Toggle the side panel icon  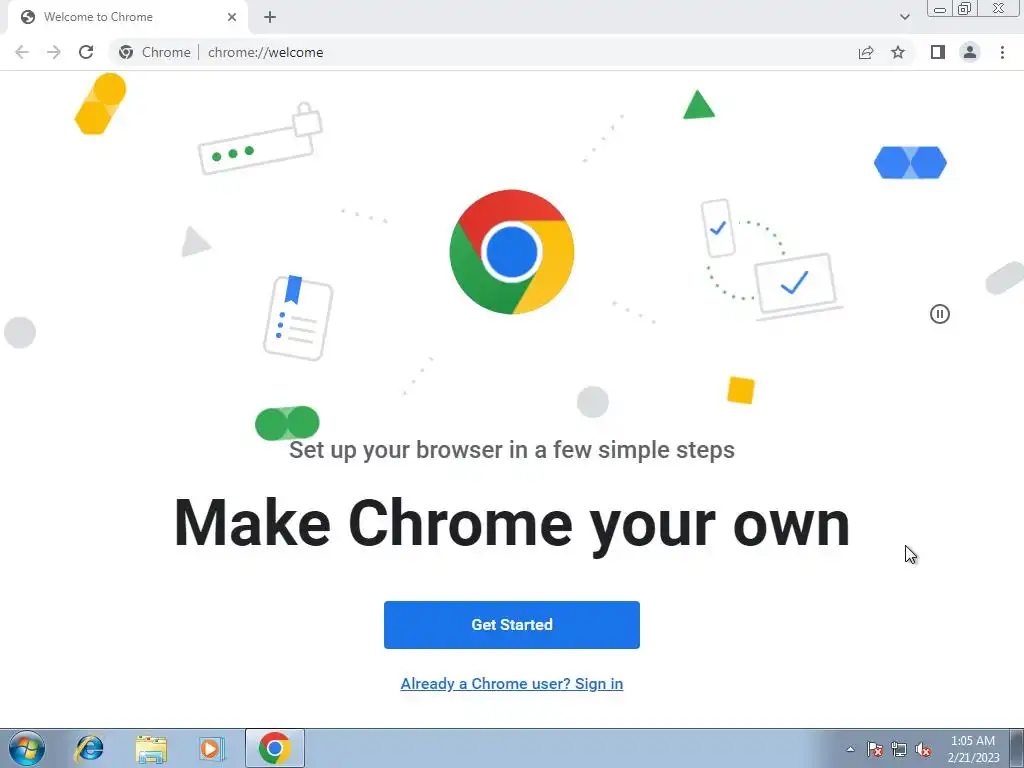coord(938,52)
